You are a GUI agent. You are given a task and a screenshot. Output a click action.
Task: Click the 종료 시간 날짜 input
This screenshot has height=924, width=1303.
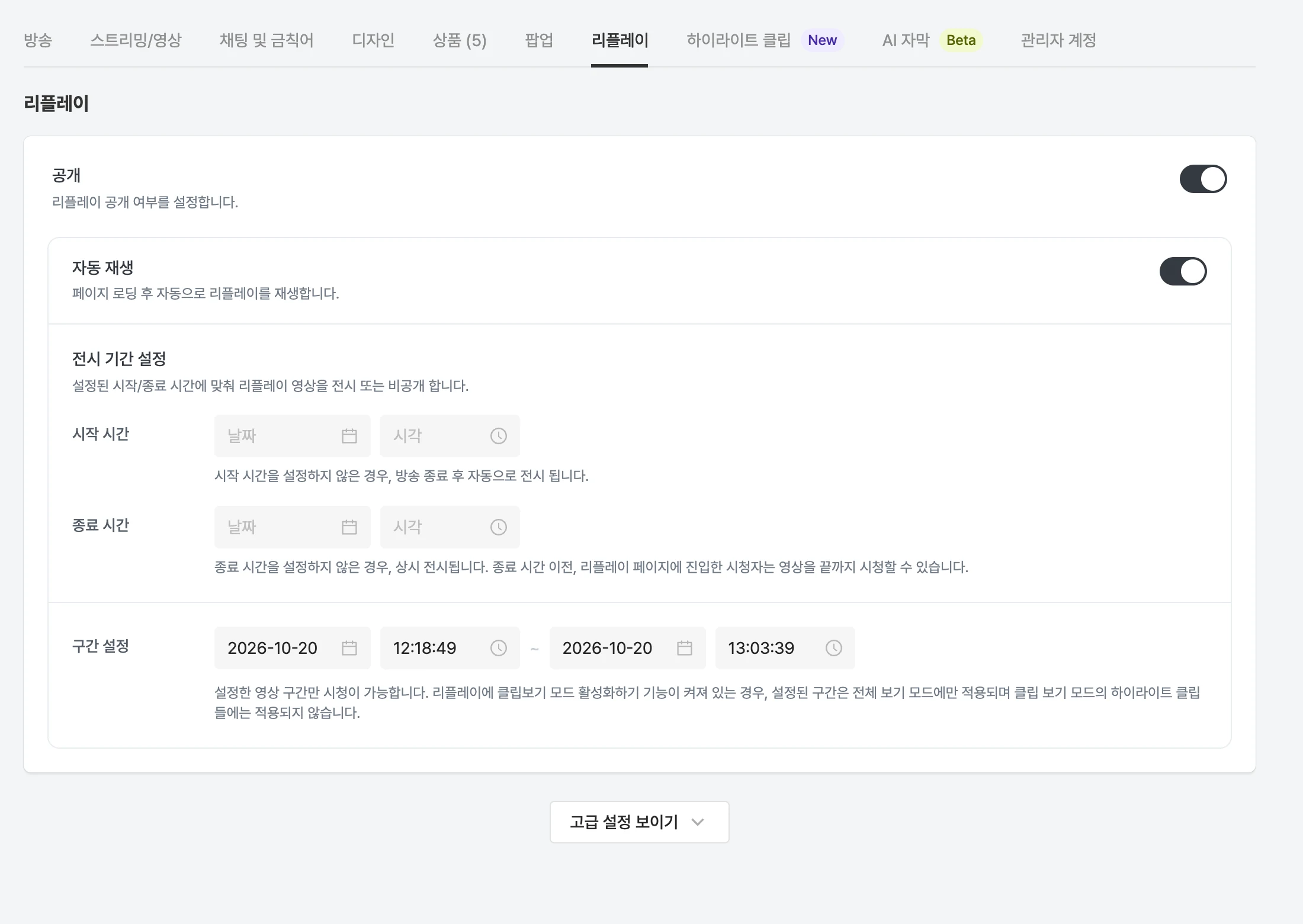pos(293,527)
